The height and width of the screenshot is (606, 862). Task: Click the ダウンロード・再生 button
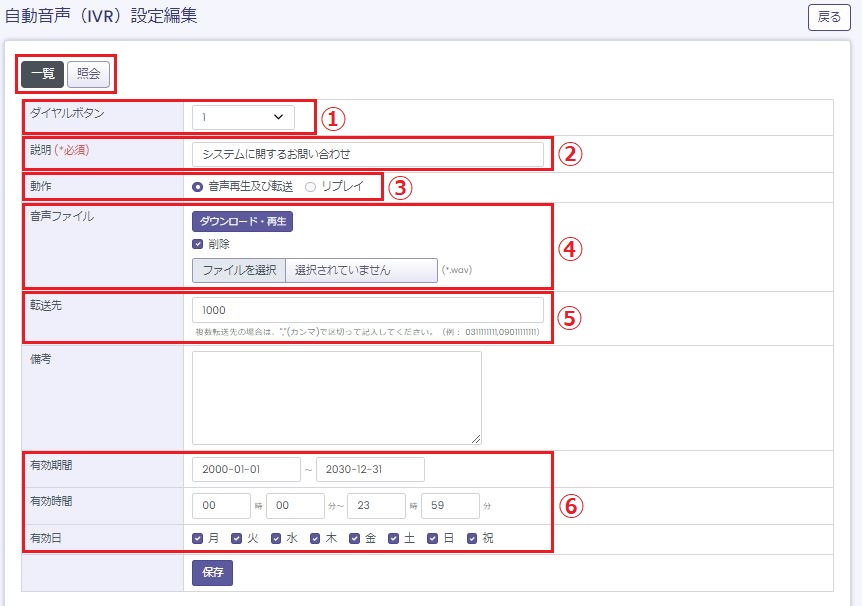click(242, 222)
